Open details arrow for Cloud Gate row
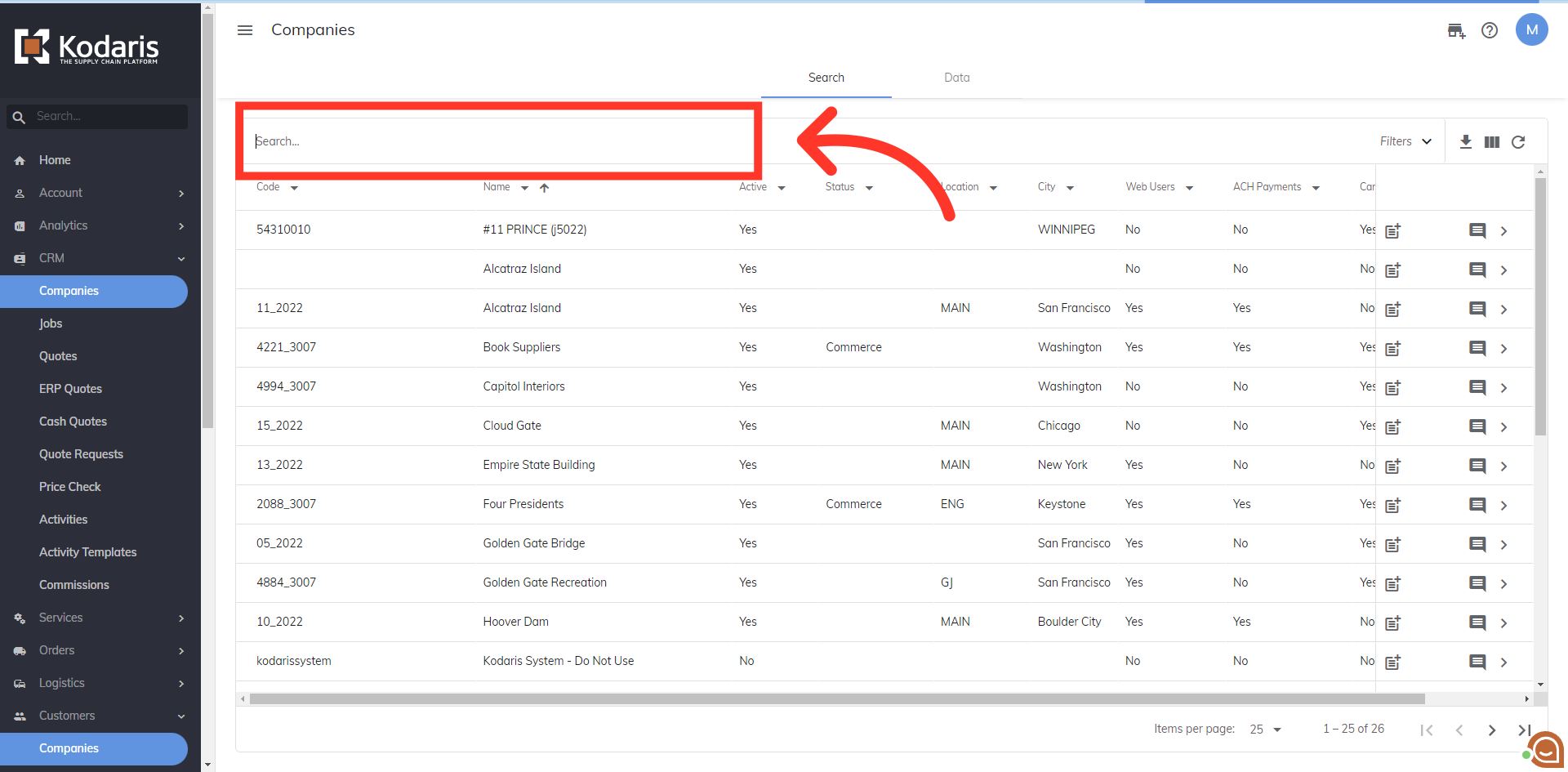The width and height of the screenshot is (1568, 772). pyautogui.click(x=1503, y=427)
